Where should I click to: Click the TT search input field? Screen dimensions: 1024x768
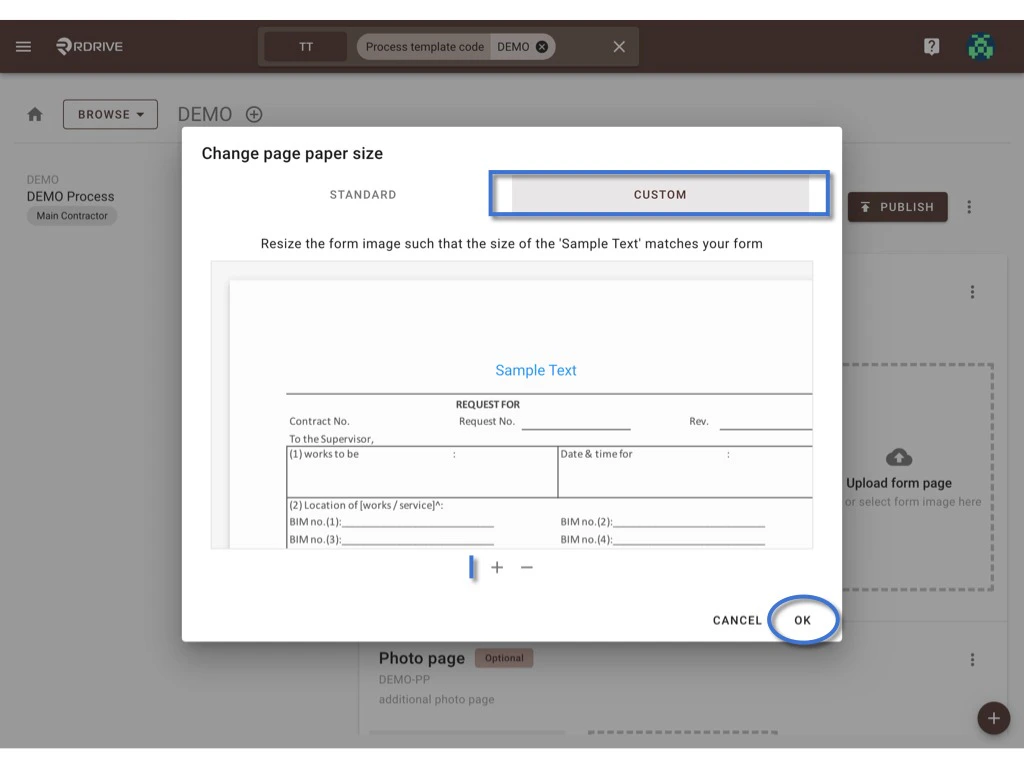pyautogui.click(x=305, y=46)
